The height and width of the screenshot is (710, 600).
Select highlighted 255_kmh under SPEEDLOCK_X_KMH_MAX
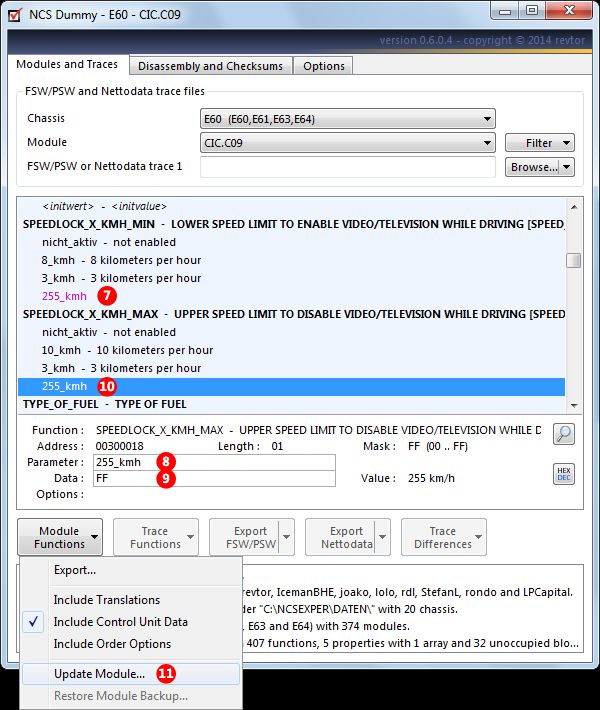(x=292, y=387)
